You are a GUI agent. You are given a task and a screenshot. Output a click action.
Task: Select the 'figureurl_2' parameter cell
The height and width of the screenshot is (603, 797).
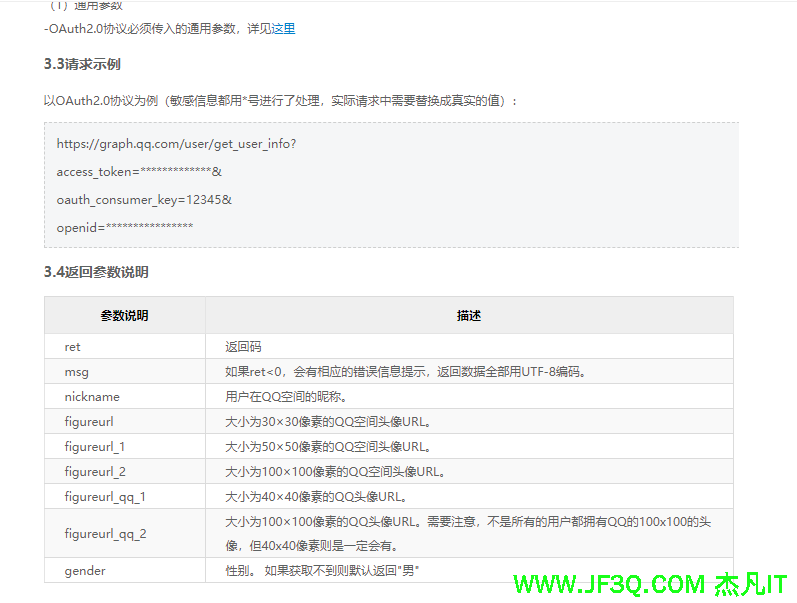[95, 472]
